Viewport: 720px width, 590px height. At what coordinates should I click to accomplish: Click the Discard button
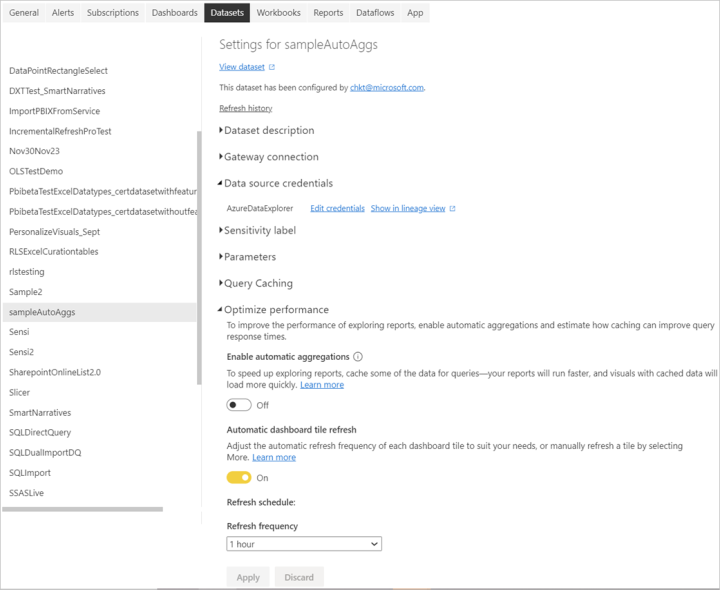299,577
